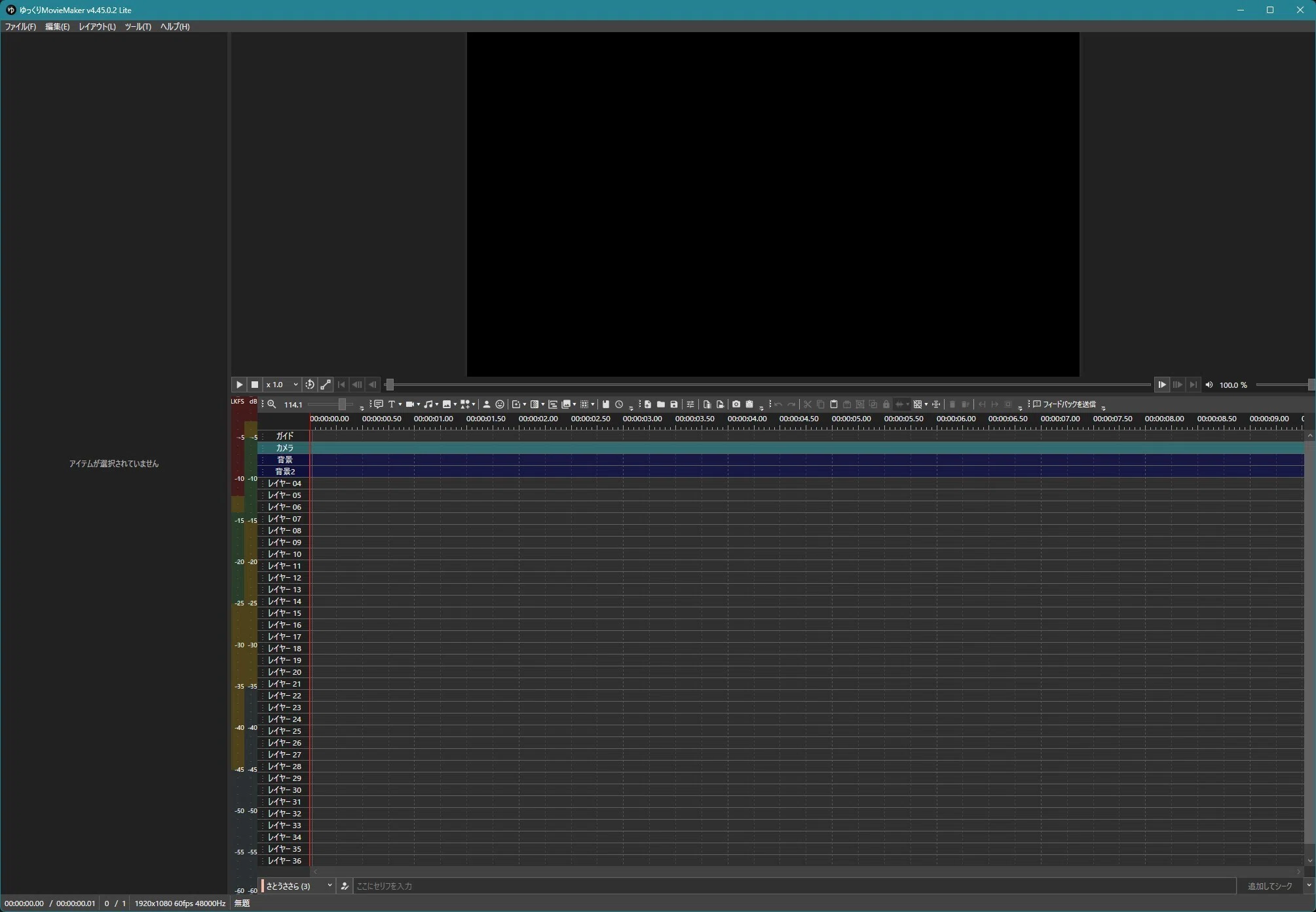The image size is (1316, 912).
Task: Expand the video item dropdown arrow
Action: click(419, 404)
